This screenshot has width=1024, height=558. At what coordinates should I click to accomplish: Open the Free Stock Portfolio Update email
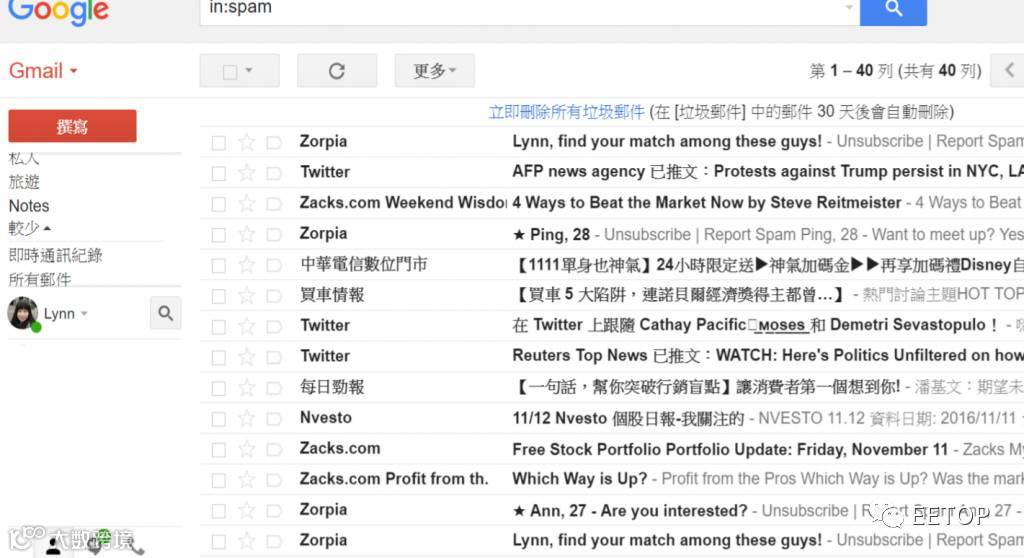(729, 449)
